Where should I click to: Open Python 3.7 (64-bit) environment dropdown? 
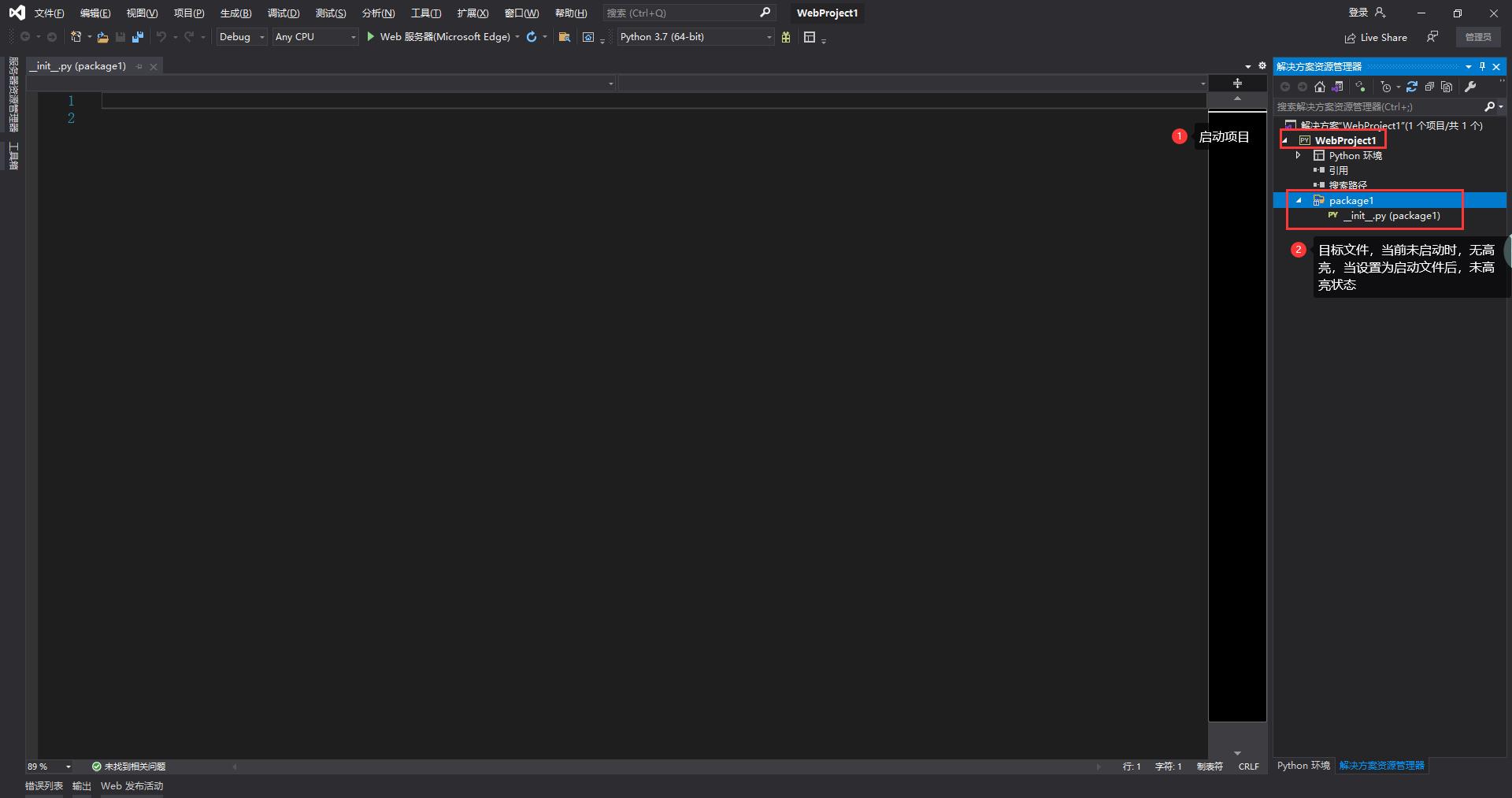tap(696, 37)
